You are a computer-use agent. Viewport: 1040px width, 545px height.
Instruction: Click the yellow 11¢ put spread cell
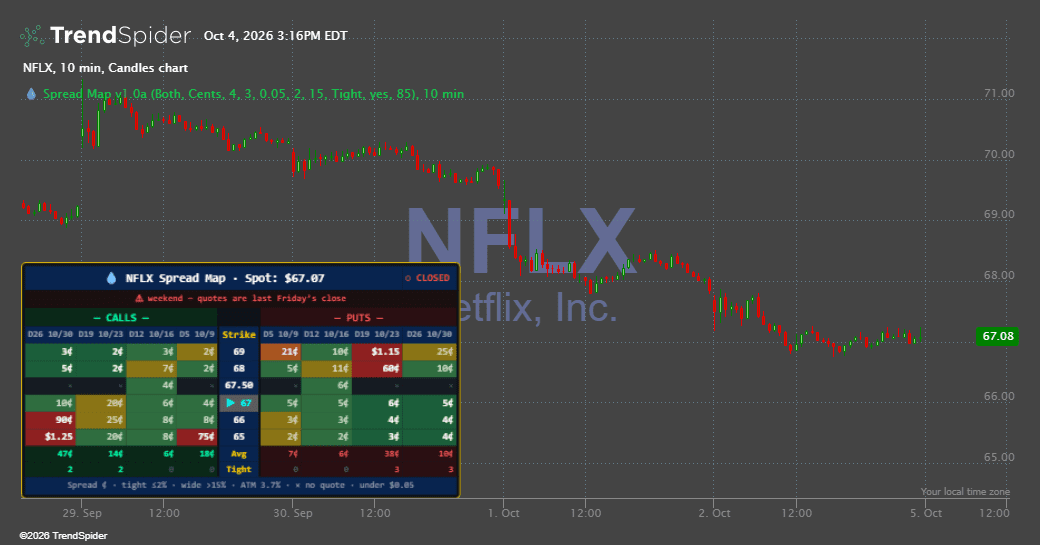click(x=326, y=369)
